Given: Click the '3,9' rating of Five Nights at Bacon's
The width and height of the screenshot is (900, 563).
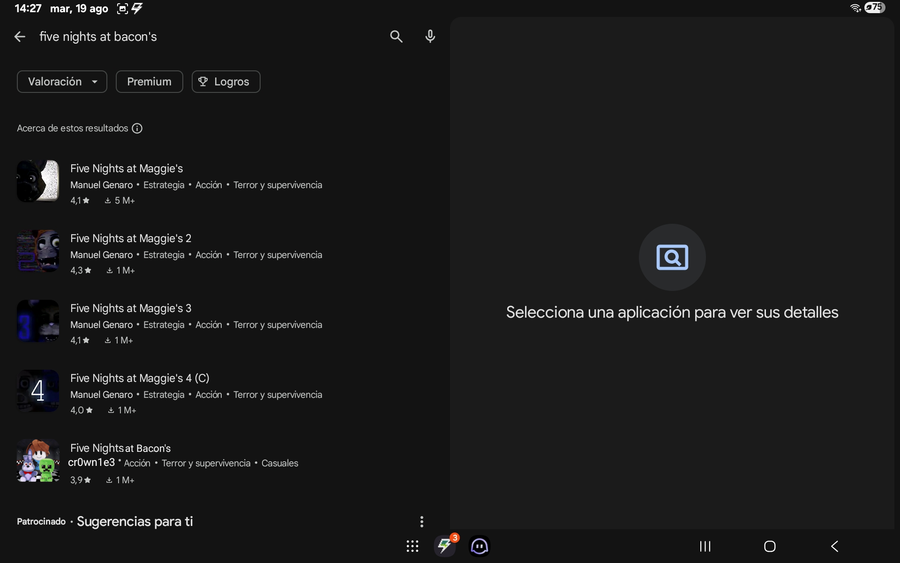Looking at the screenshot, I should pyautogui.click(x=80, y=480).
